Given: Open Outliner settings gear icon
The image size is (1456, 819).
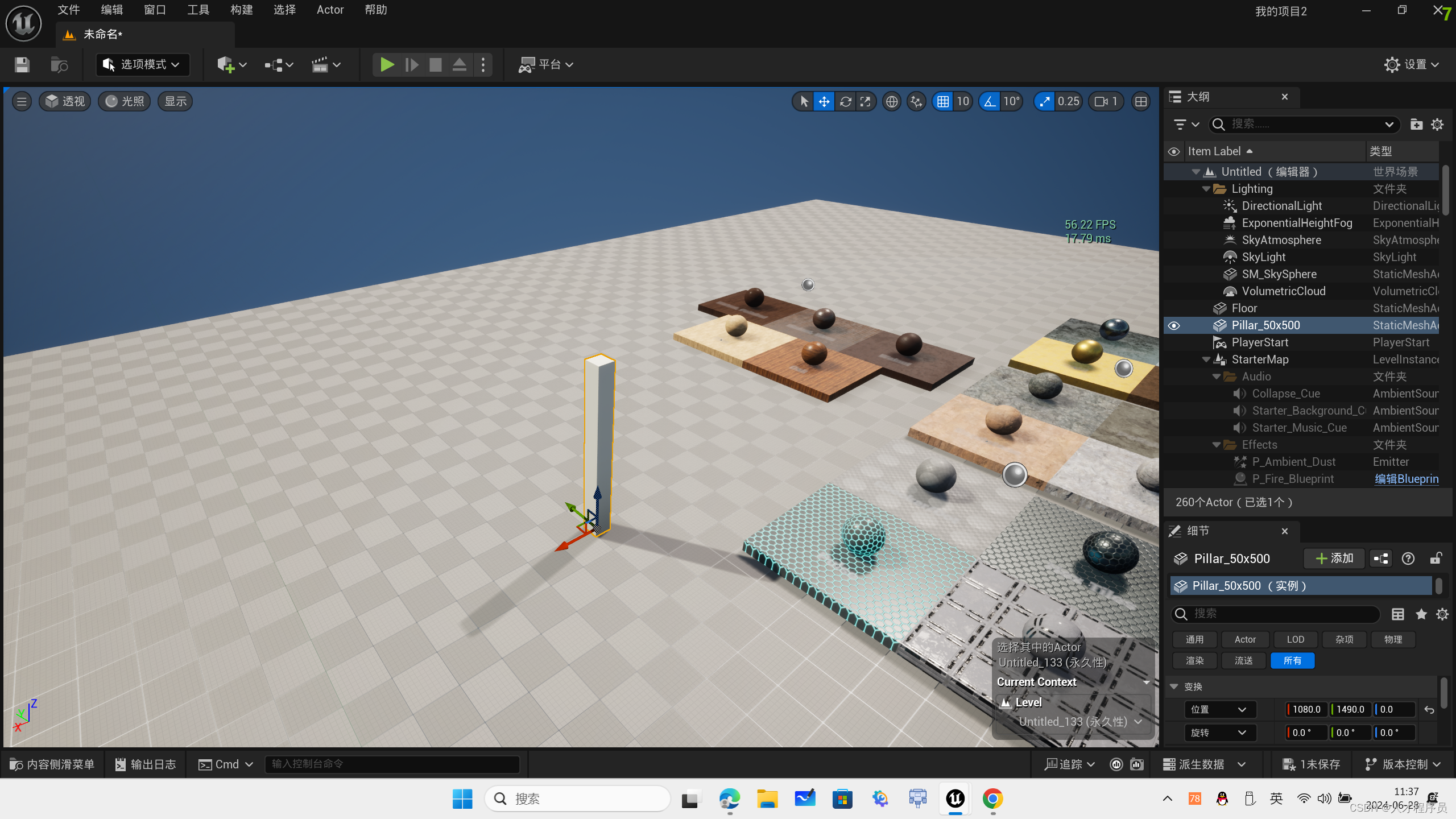Looking at the screenshot, I should (1437, 124).
